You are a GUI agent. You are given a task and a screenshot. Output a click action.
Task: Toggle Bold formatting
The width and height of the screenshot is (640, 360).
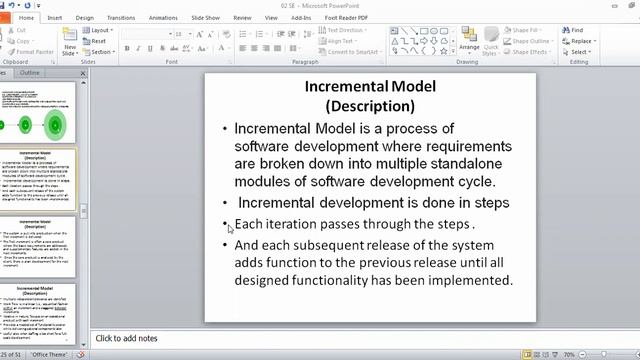point(127,49)
